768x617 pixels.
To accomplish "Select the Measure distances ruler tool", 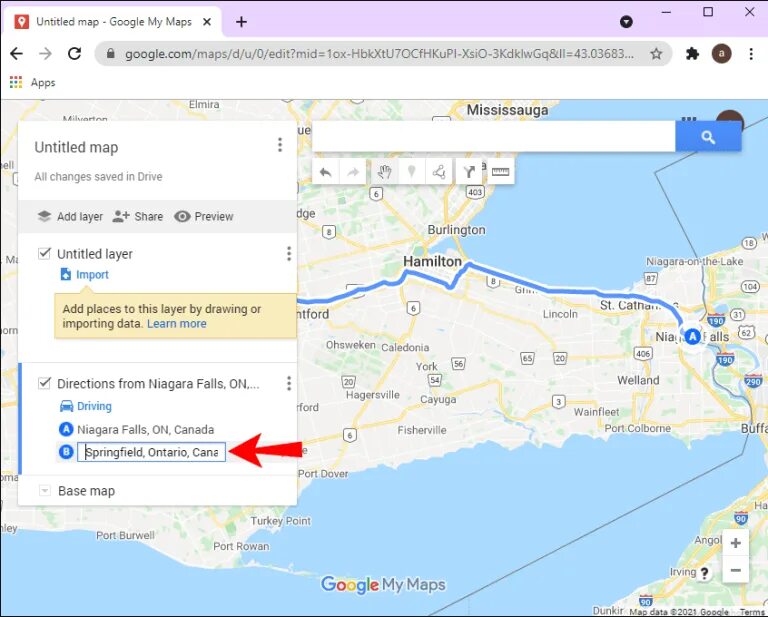I will [500, 172].
